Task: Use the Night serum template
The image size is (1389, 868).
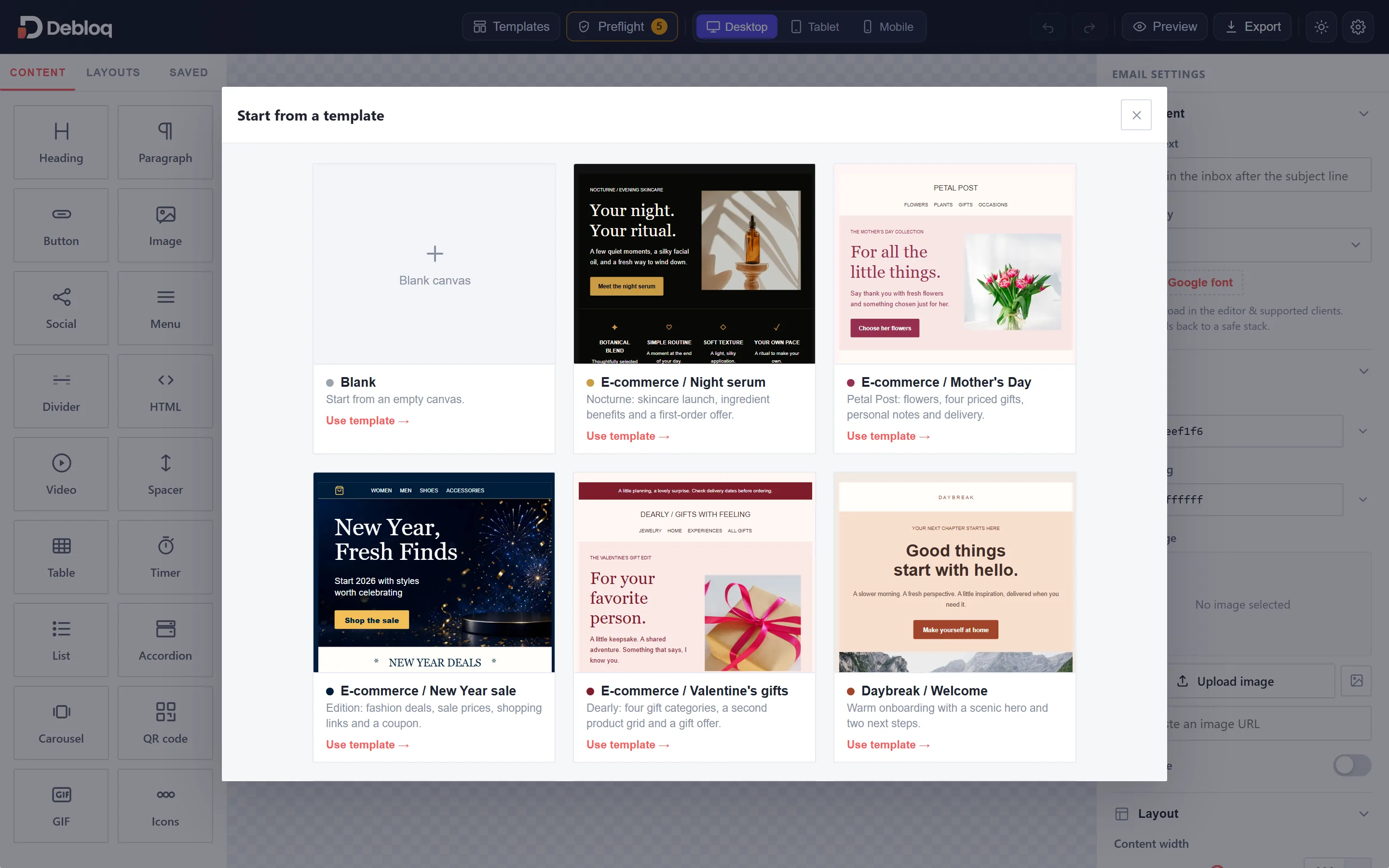Action: [x=628, y=436]
